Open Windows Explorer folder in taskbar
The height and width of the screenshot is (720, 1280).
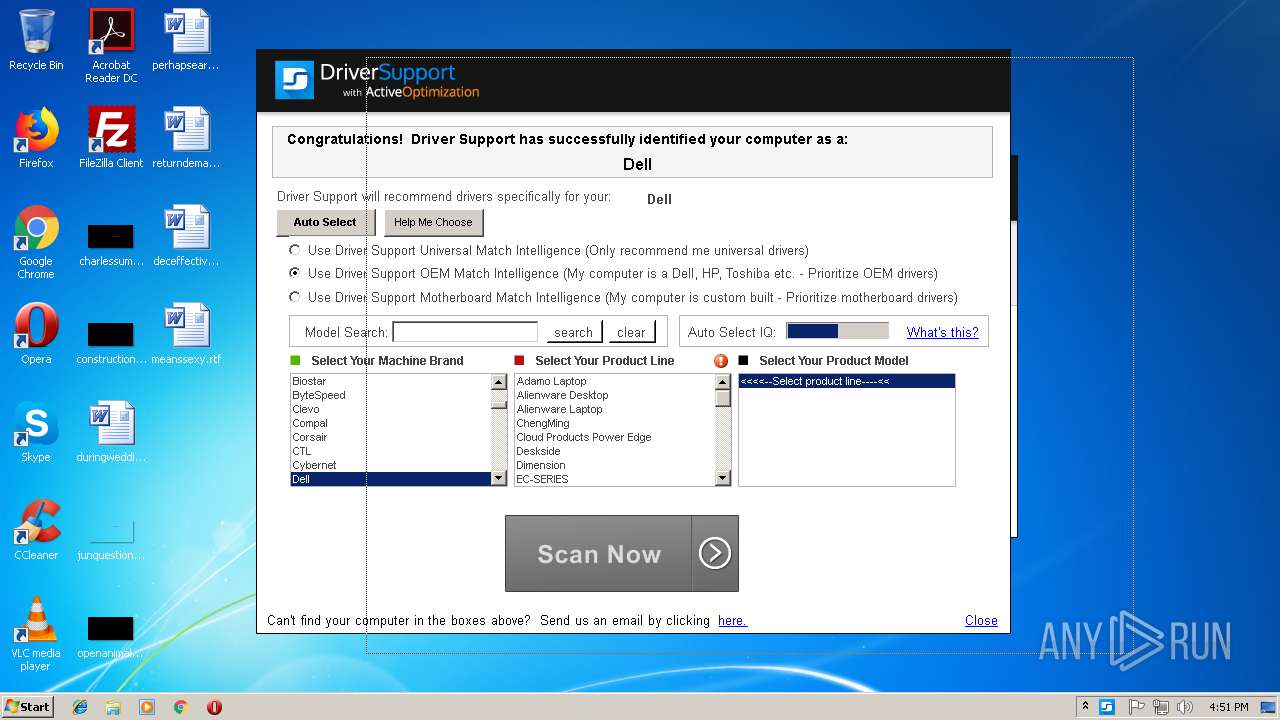click(x=113, y=707)
